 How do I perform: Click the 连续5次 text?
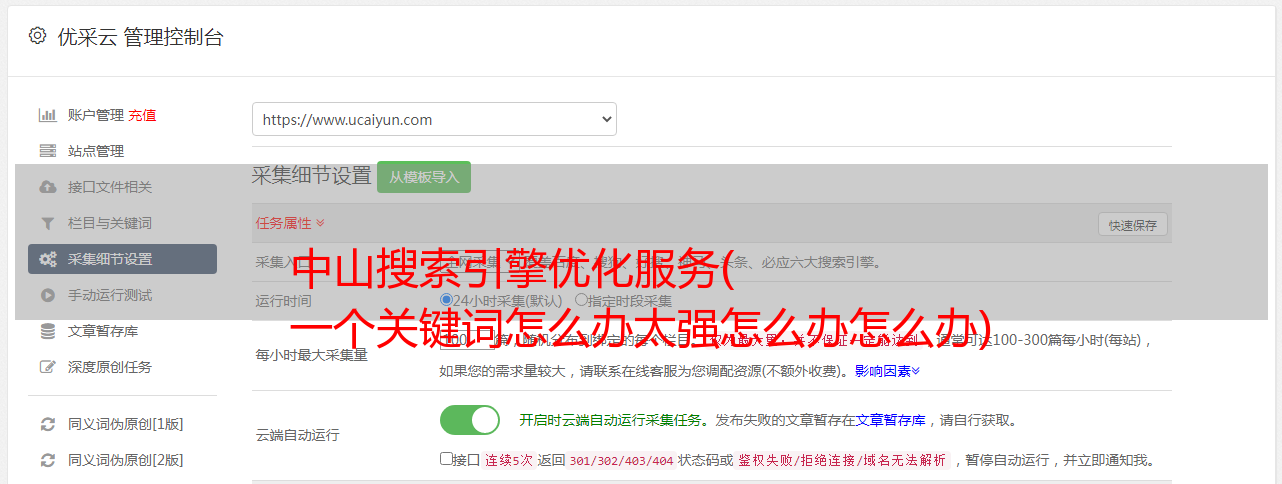(x=509, y=460)
